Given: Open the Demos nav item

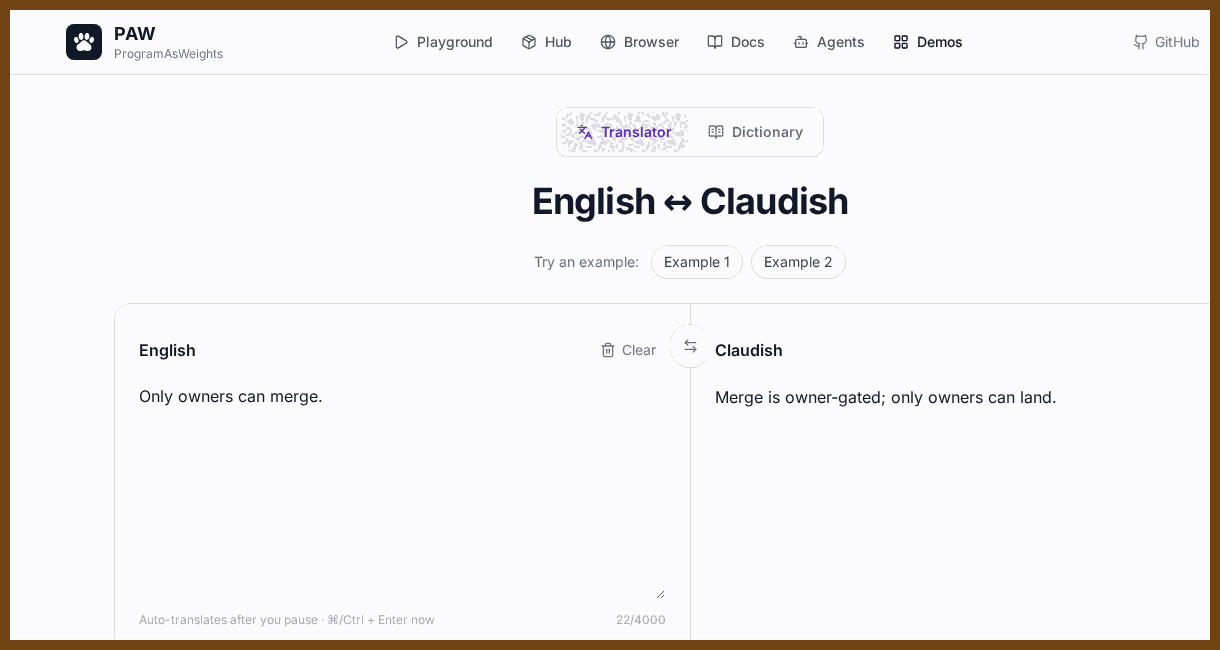Looking at the screenshot, I should [x=928, y=42].
